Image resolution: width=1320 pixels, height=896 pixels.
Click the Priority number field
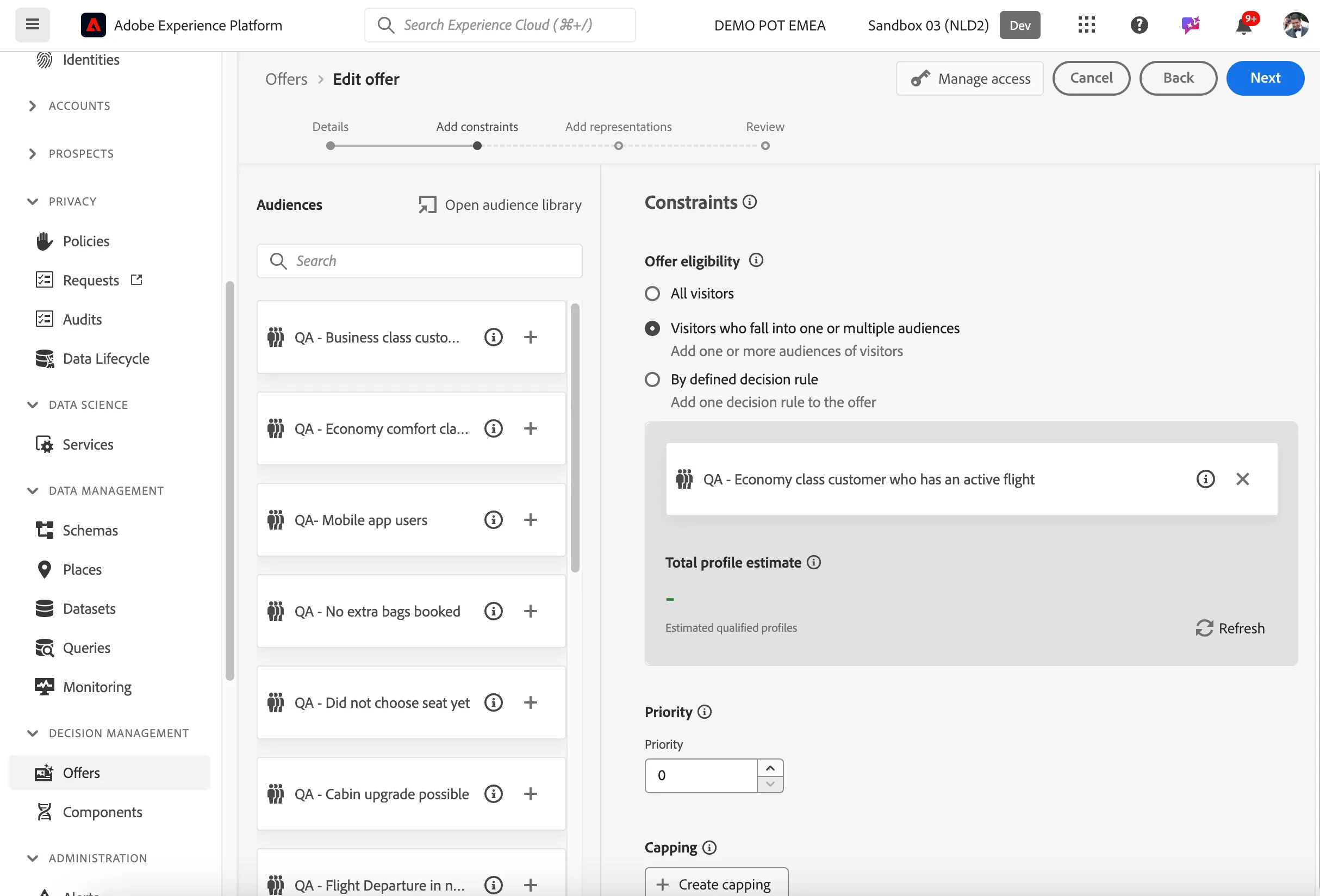click(x=701, y=775)
